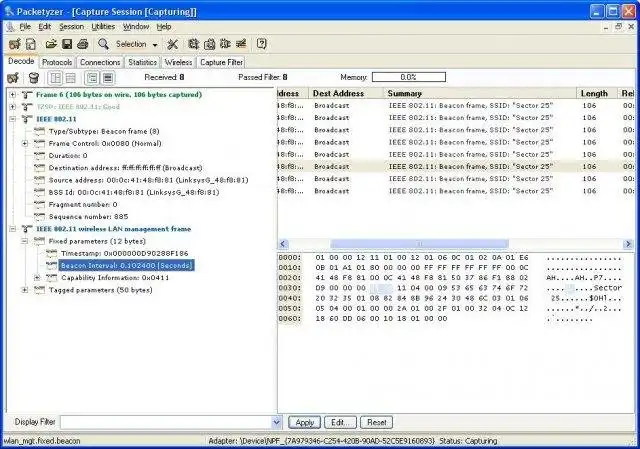The width and height of the screenshot is (640, 449).
Task: Open the Display Filter dropdown arrow
Action: tap(277, 422)
